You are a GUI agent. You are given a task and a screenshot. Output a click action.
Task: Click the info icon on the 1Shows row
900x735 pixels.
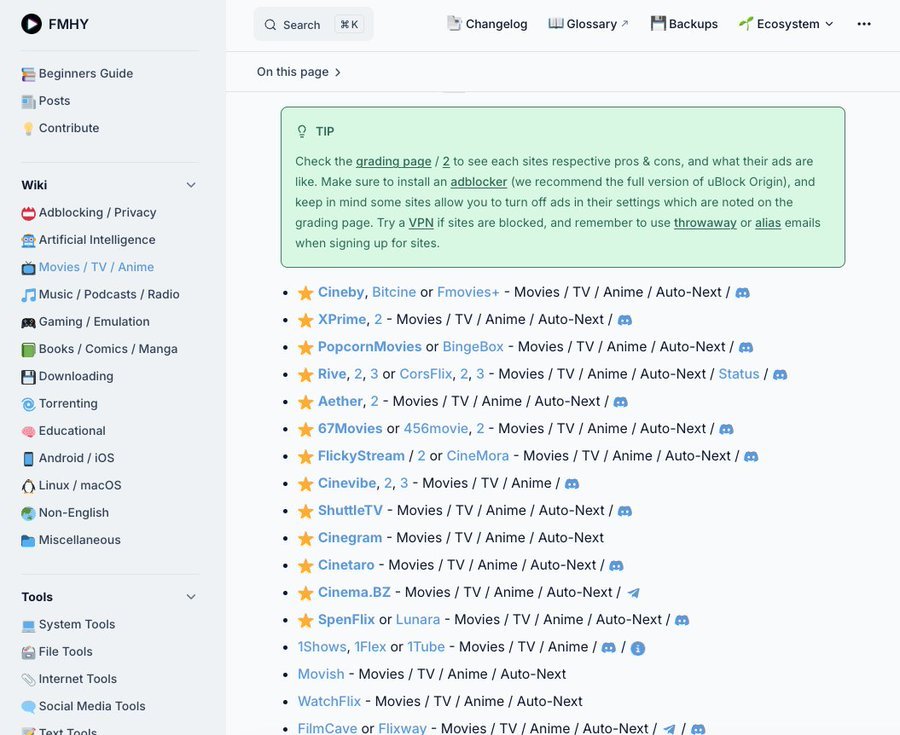point(638,648)
